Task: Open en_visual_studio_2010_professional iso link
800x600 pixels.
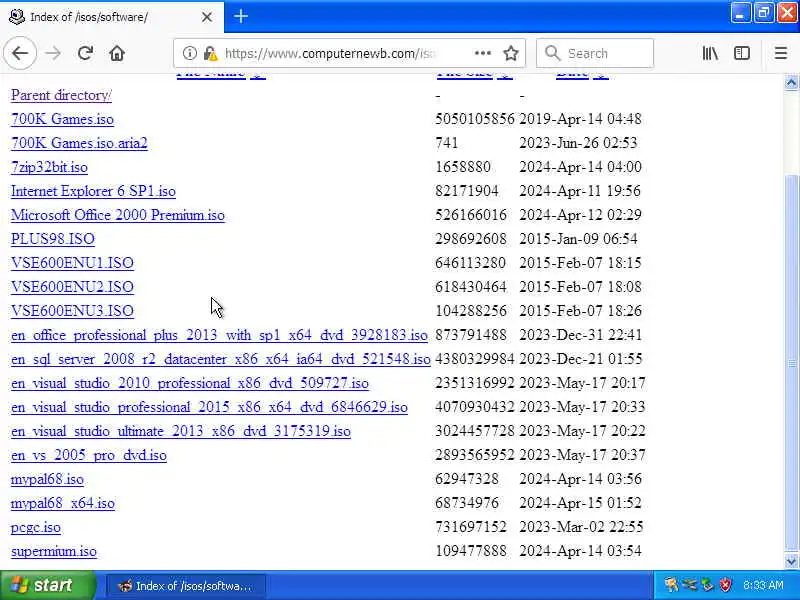Action: click(x=190, y=383)
